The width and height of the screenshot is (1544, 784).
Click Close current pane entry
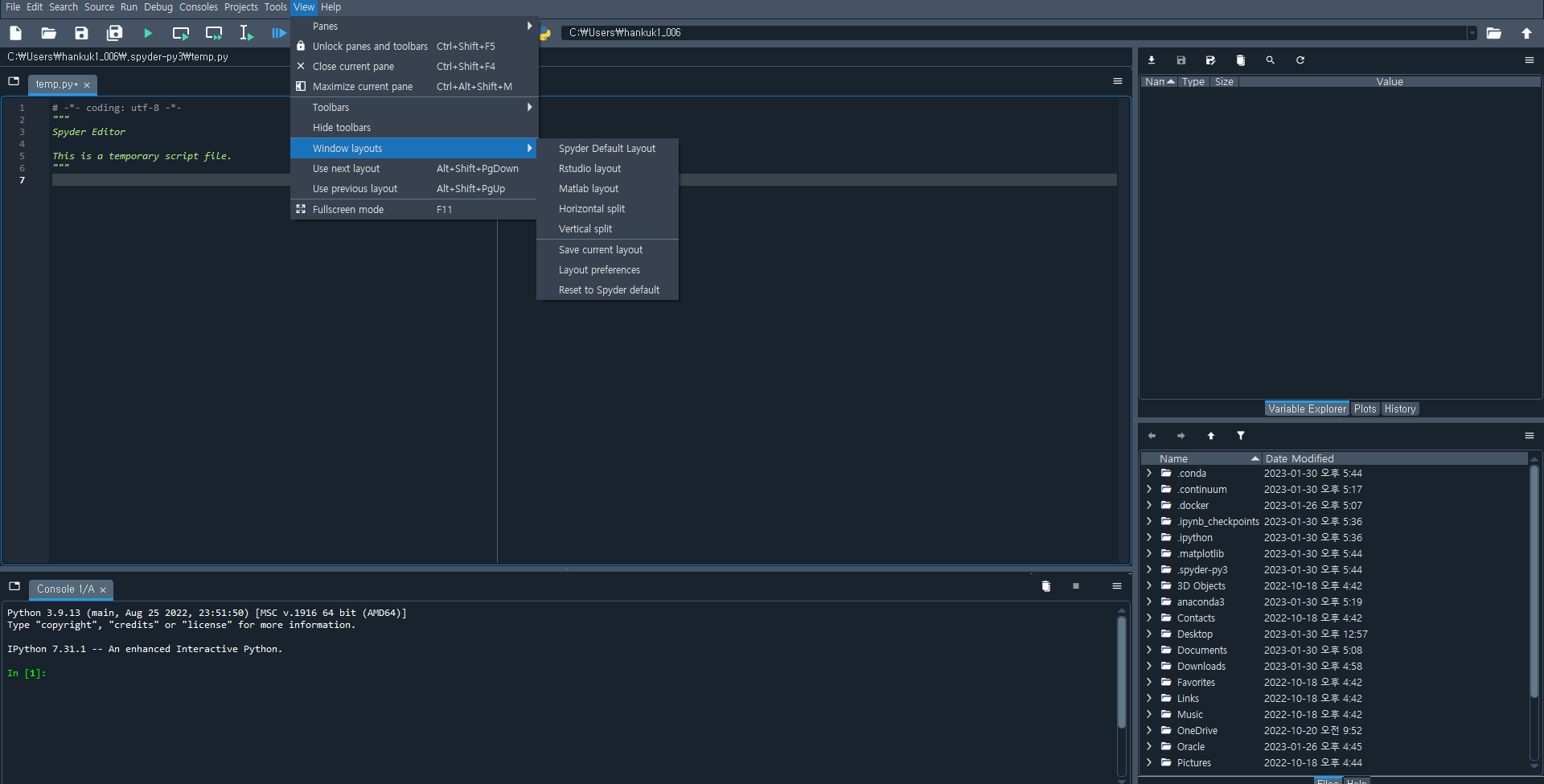(414, 67)
